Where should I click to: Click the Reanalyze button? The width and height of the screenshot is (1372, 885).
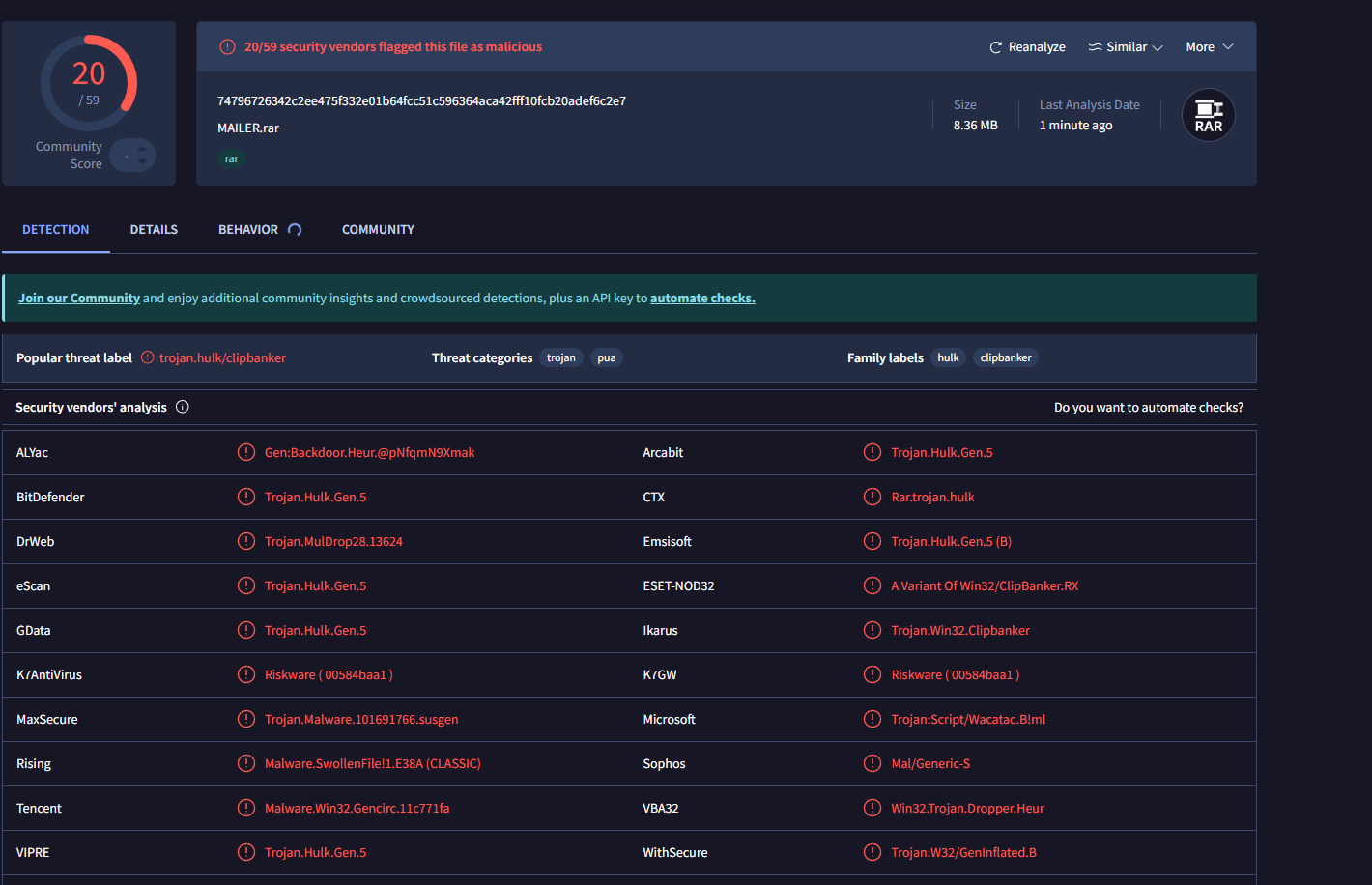(x=1027, y=46)
